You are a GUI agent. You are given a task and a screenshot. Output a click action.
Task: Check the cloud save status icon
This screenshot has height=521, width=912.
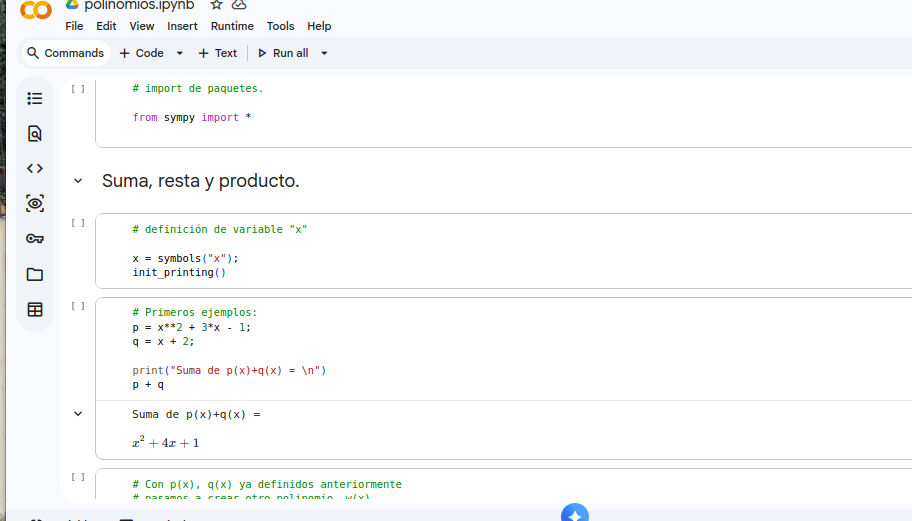click(239, 5)
